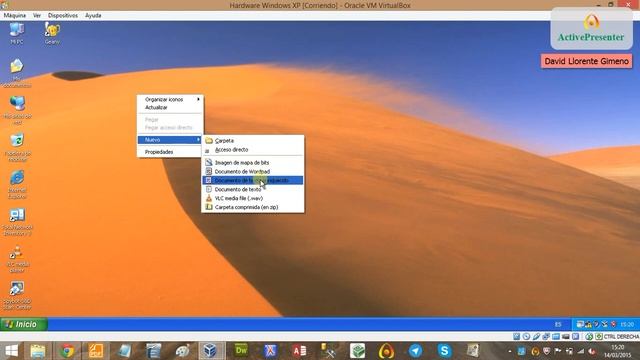Image resolution: width=640 pixels, height=360 pixels.
Task: Click the optical disc indicator in VirtualBox status bar
Action: coord(527,336)
